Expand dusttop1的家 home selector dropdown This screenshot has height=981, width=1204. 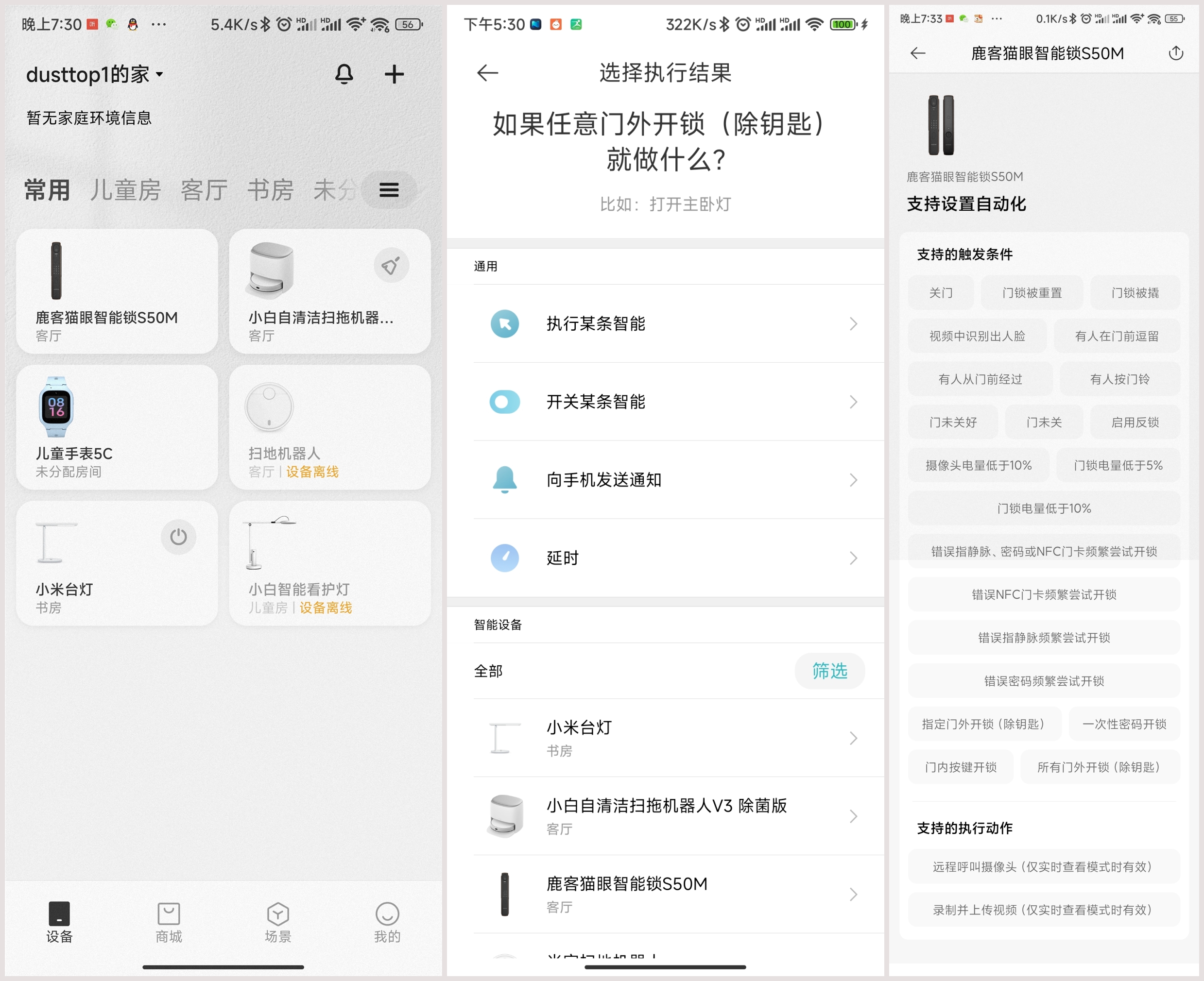(95, 74)
